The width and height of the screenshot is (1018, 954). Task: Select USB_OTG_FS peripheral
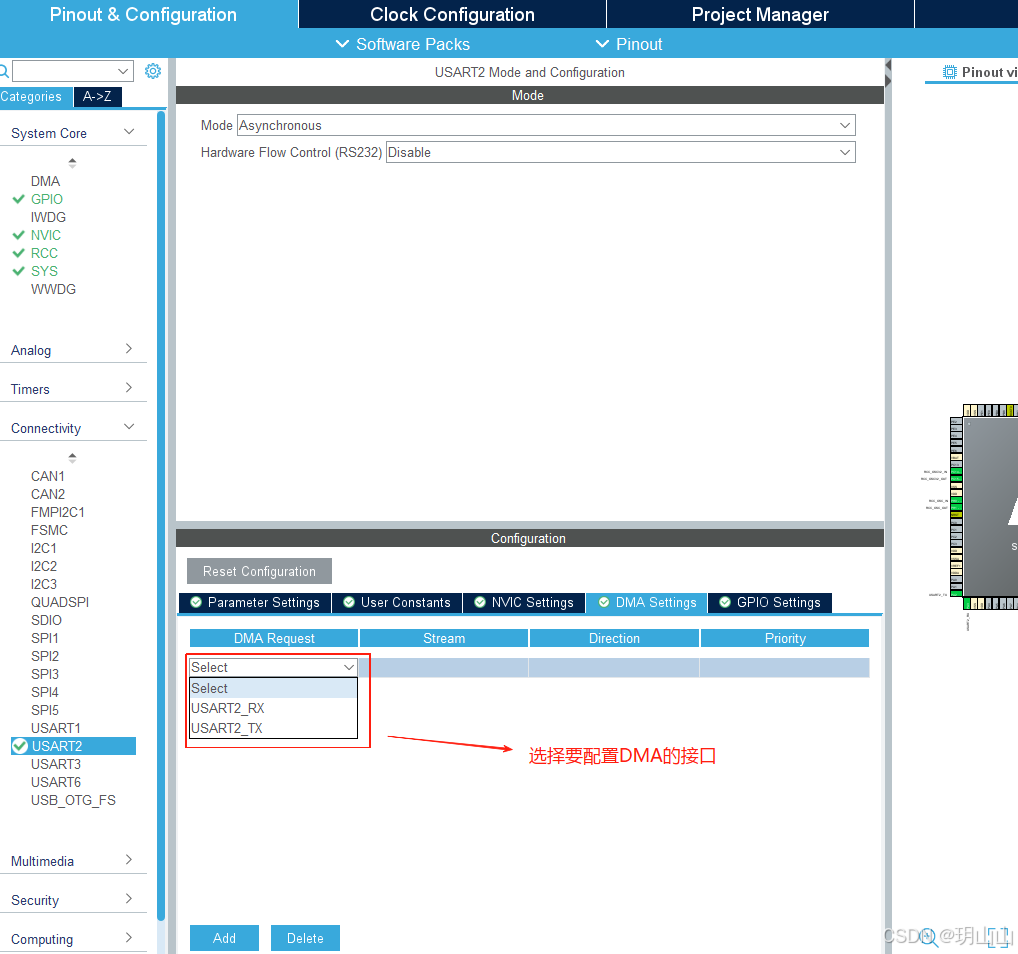click(x=73, y=800)
